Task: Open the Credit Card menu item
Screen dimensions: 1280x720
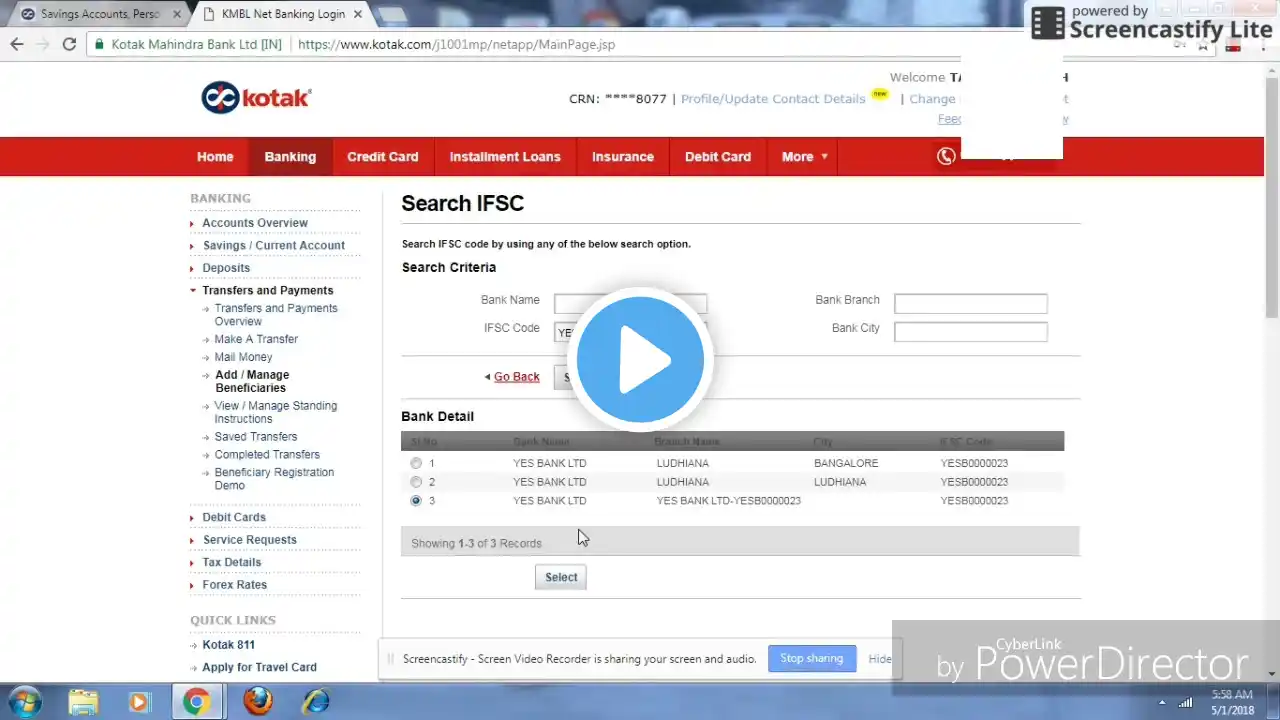Action: click(383, 157)
